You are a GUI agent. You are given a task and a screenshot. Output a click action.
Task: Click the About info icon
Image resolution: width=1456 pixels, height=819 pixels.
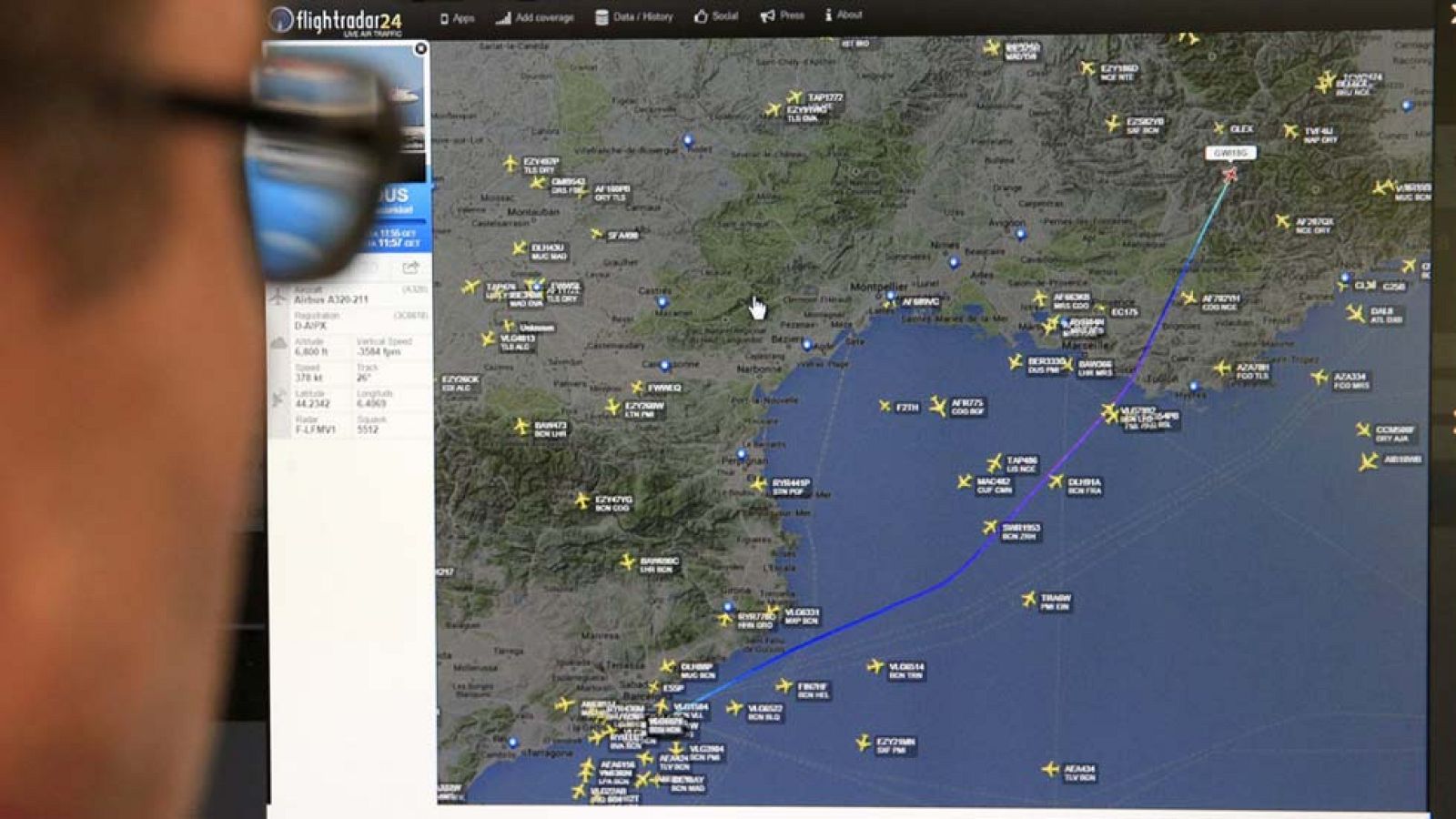coord(826,15)
